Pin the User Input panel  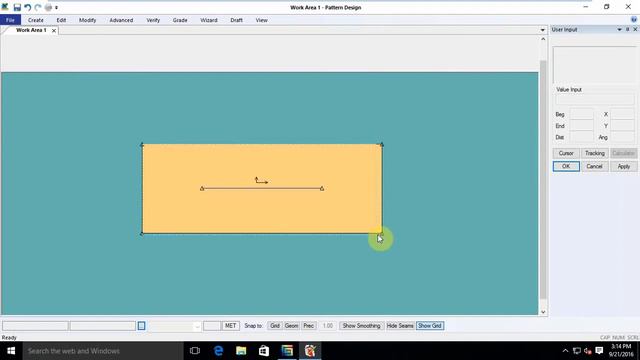(628, 29)
